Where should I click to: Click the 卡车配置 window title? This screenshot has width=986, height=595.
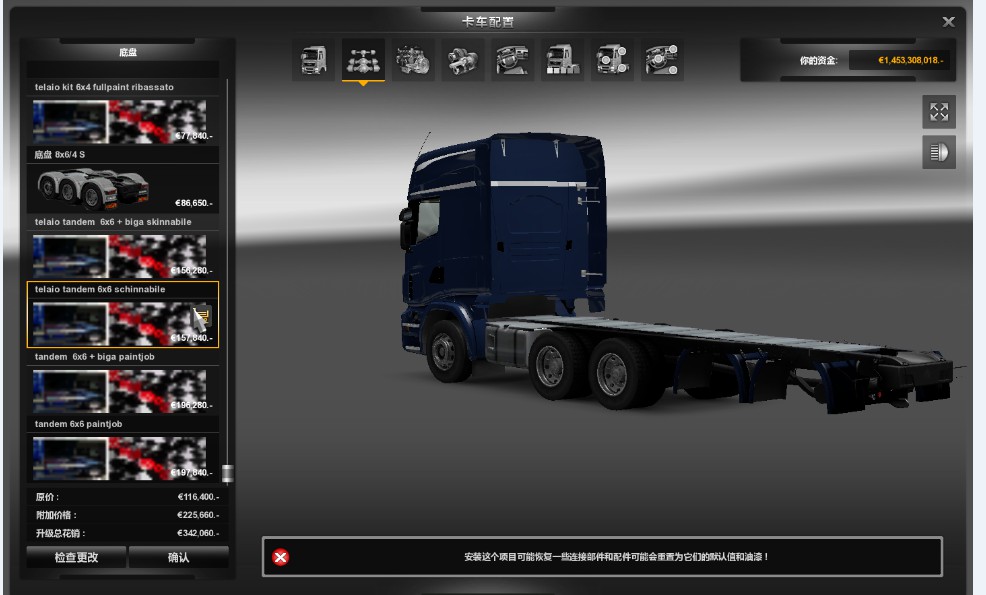488,22
